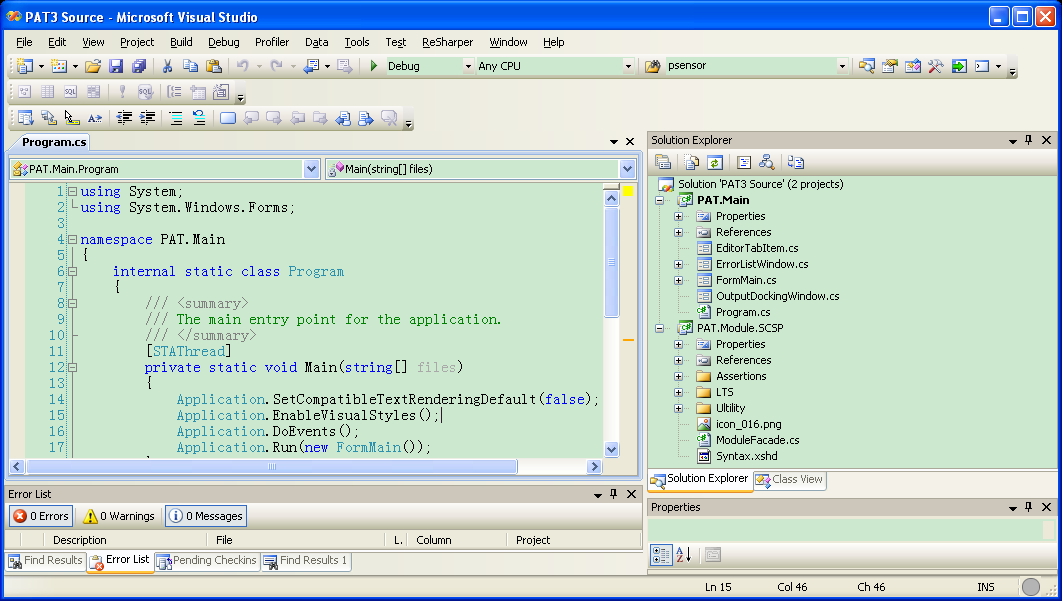1062x601 pixels.
Task: Open the PAT.Main.Program types dropdown
Action: click(x=311, y=169)
